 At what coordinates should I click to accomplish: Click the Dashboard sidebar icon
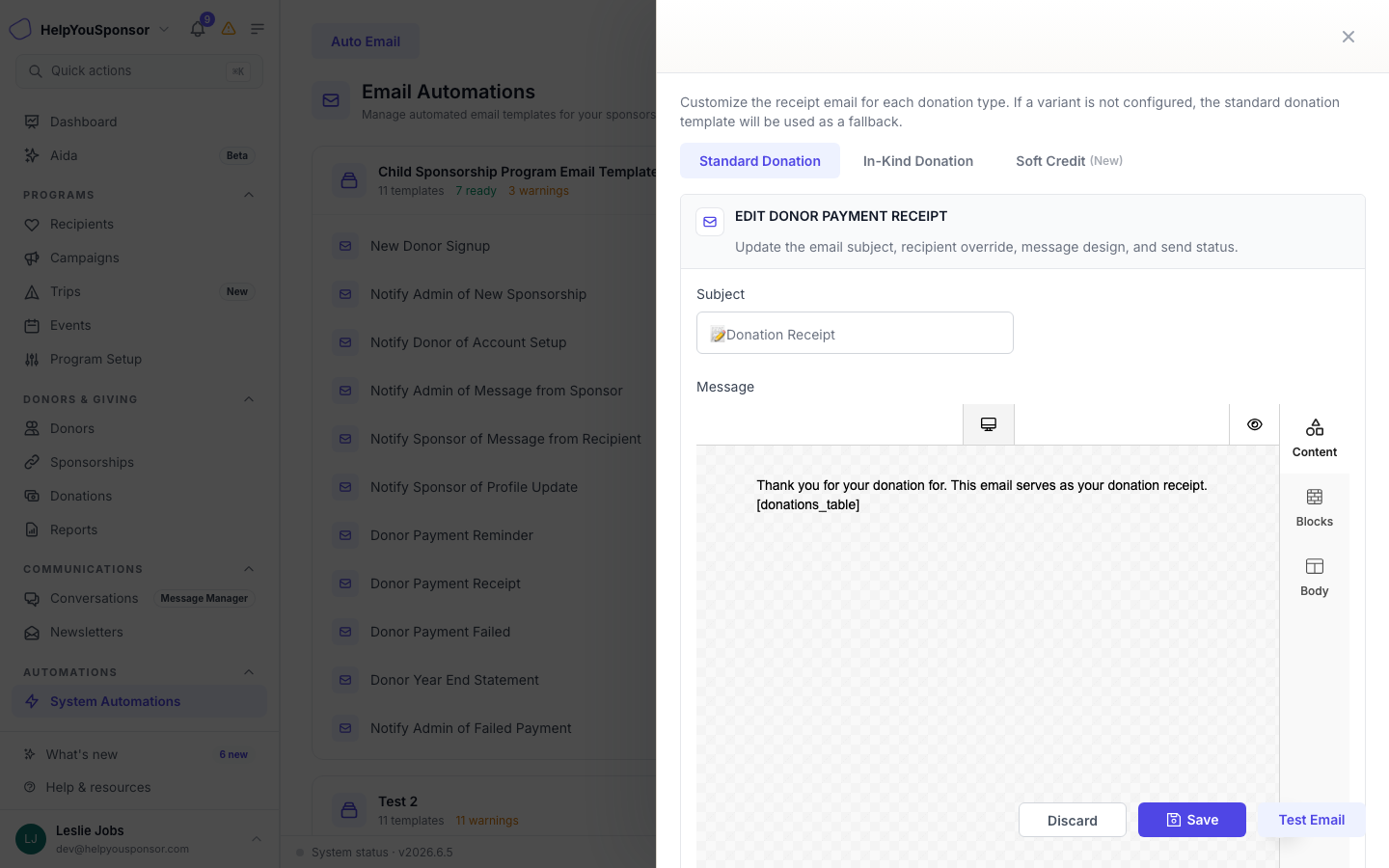pyautogui.click(x=32, y=122)
